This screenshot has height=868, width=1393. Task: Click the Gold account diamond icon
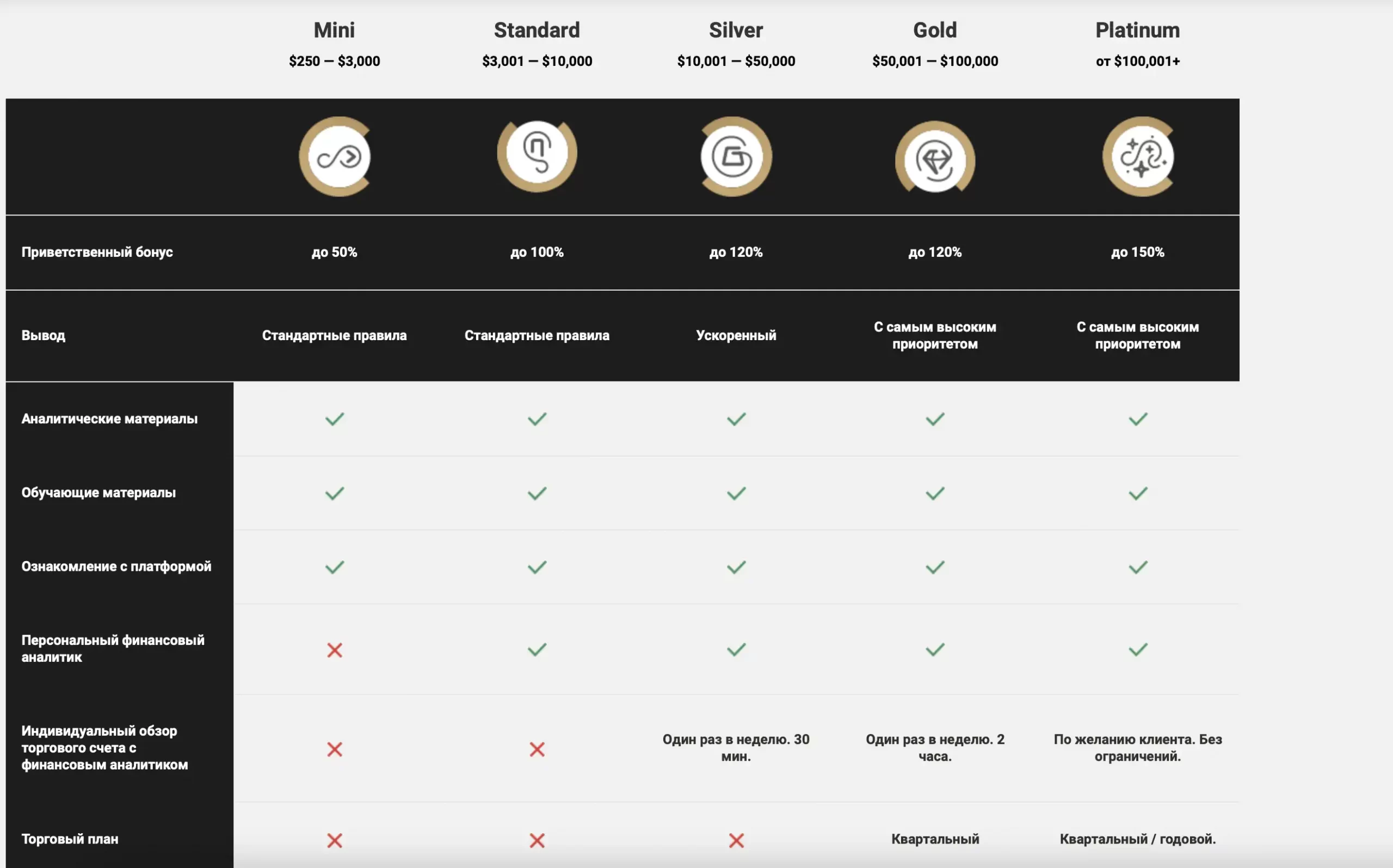(x=935, y=157)
